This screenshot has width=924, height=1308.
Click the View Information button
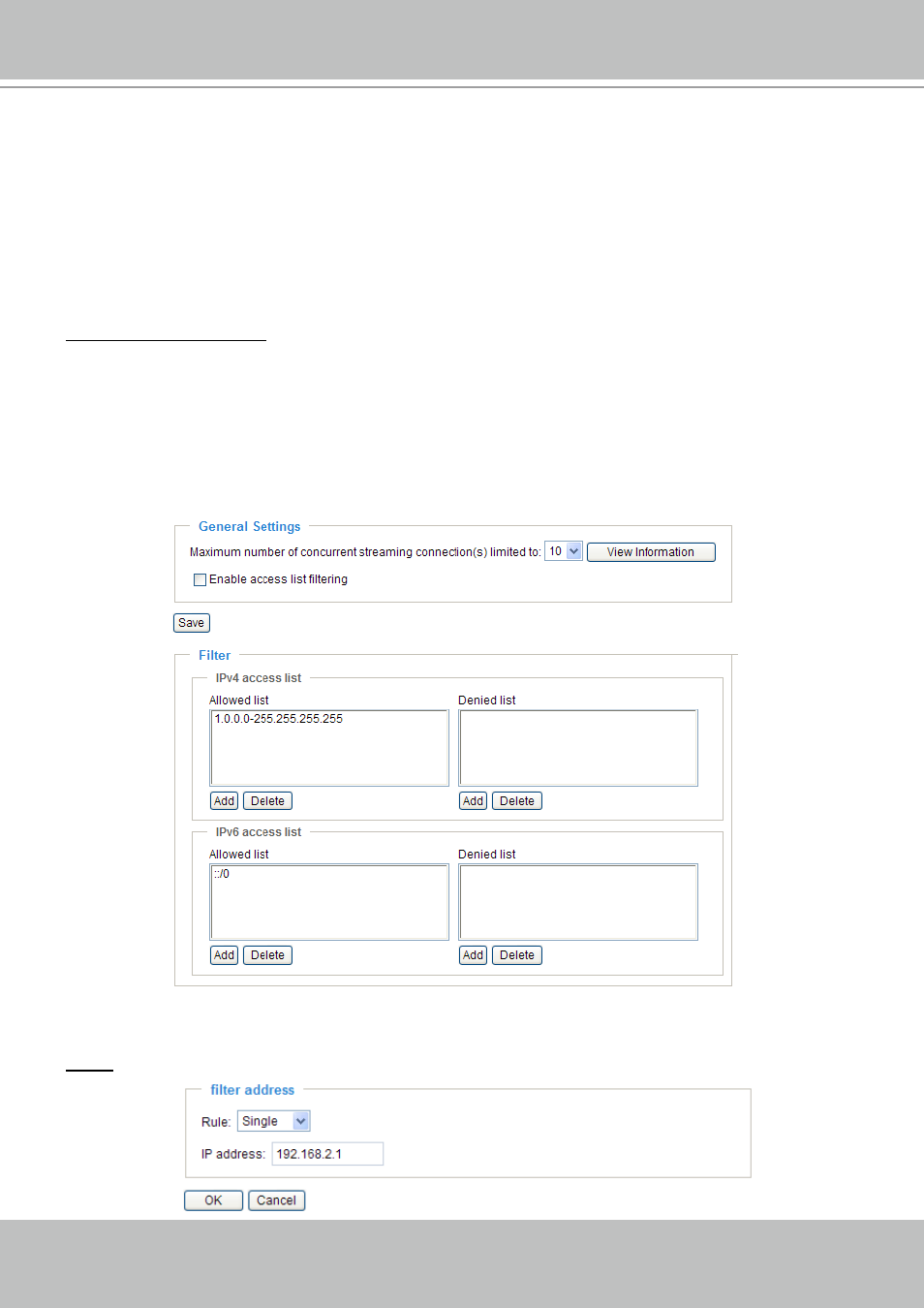click(x=651, y=552)
